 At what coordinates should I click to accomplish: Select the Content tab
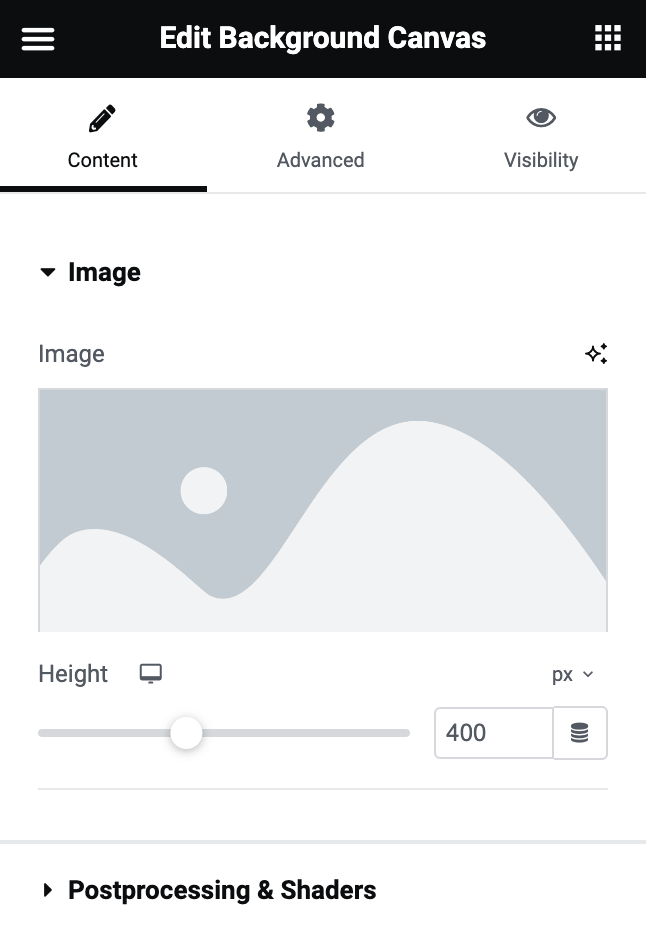click(x=103, y=135)
